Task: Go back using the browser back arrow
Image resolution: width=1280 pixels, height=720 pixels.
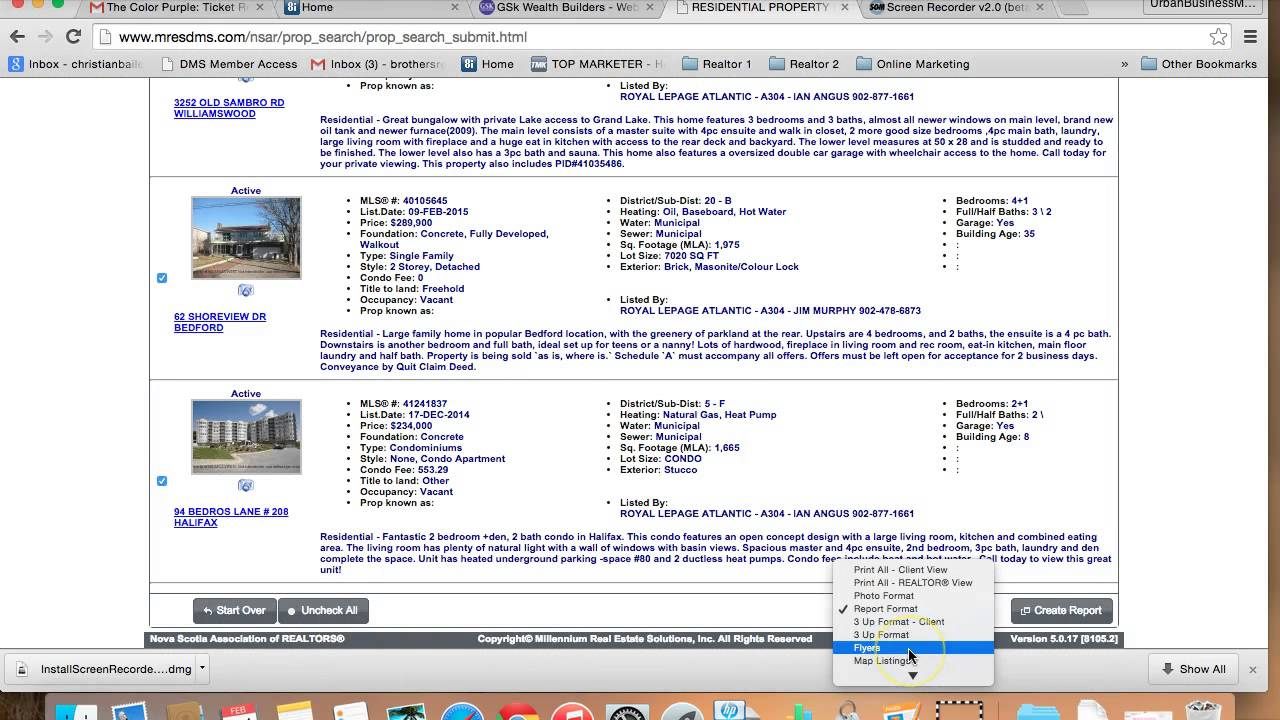Action: click(x=17, y=37)
